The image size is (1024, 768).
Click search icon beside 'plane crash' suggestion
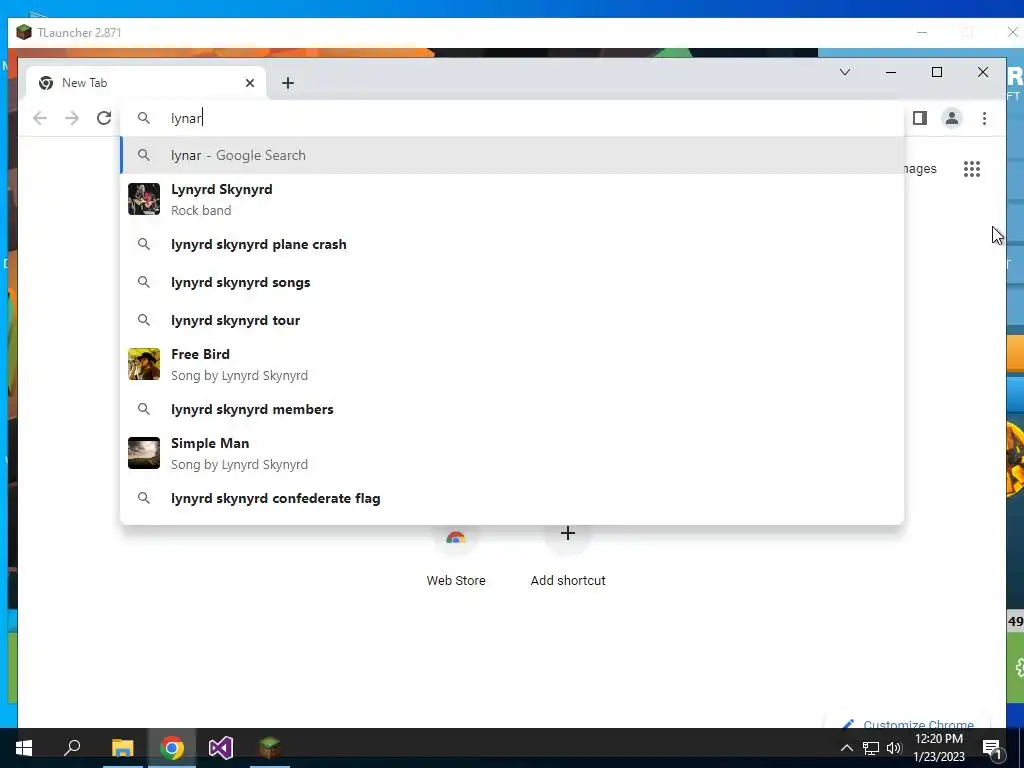[144, 244]
